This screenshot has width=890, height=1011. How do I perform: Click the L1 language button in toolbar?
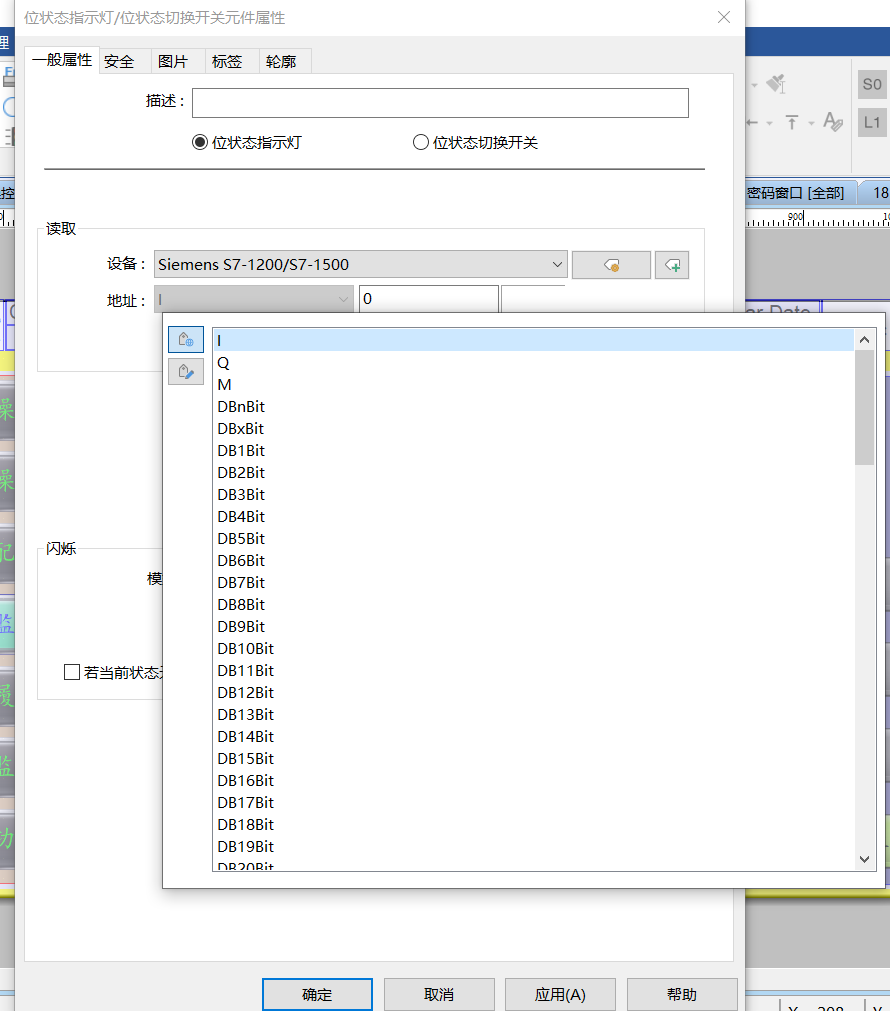click(x=872, y=122)
